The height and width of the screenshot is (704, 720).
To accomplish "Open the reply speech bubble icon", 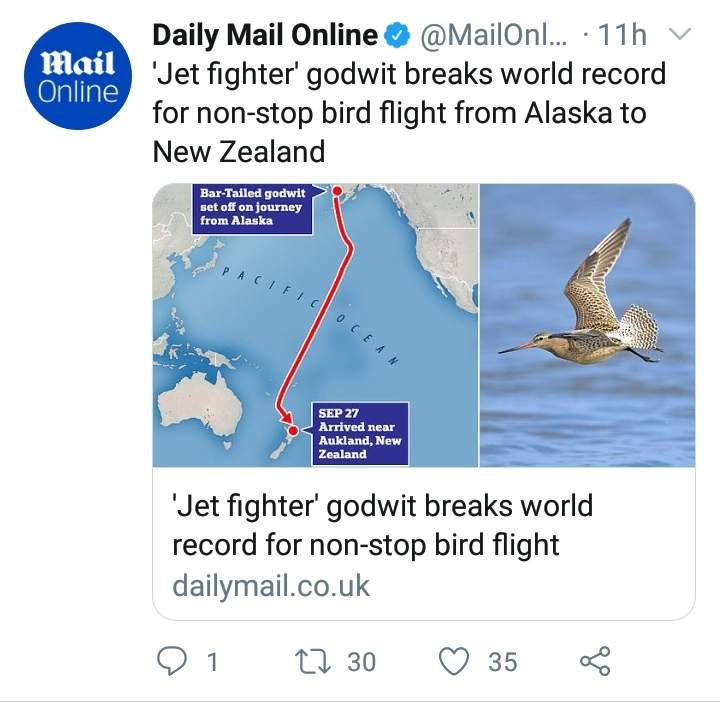I will [x=172, y=661].
